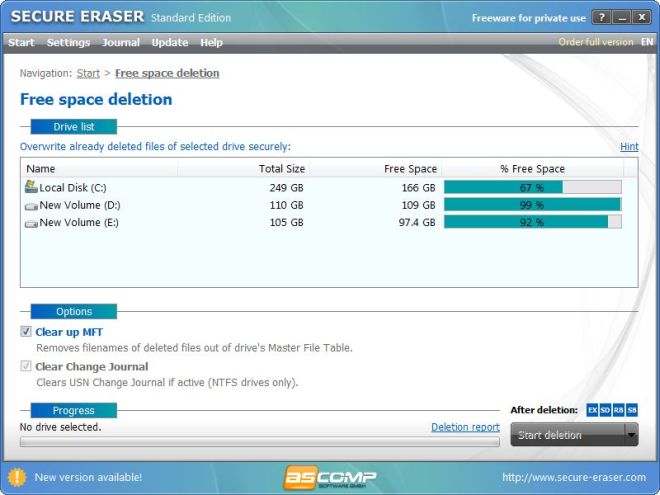660x495 pixels.
Task: Sort by the % Free Space column header
Action: click(532, 169)
